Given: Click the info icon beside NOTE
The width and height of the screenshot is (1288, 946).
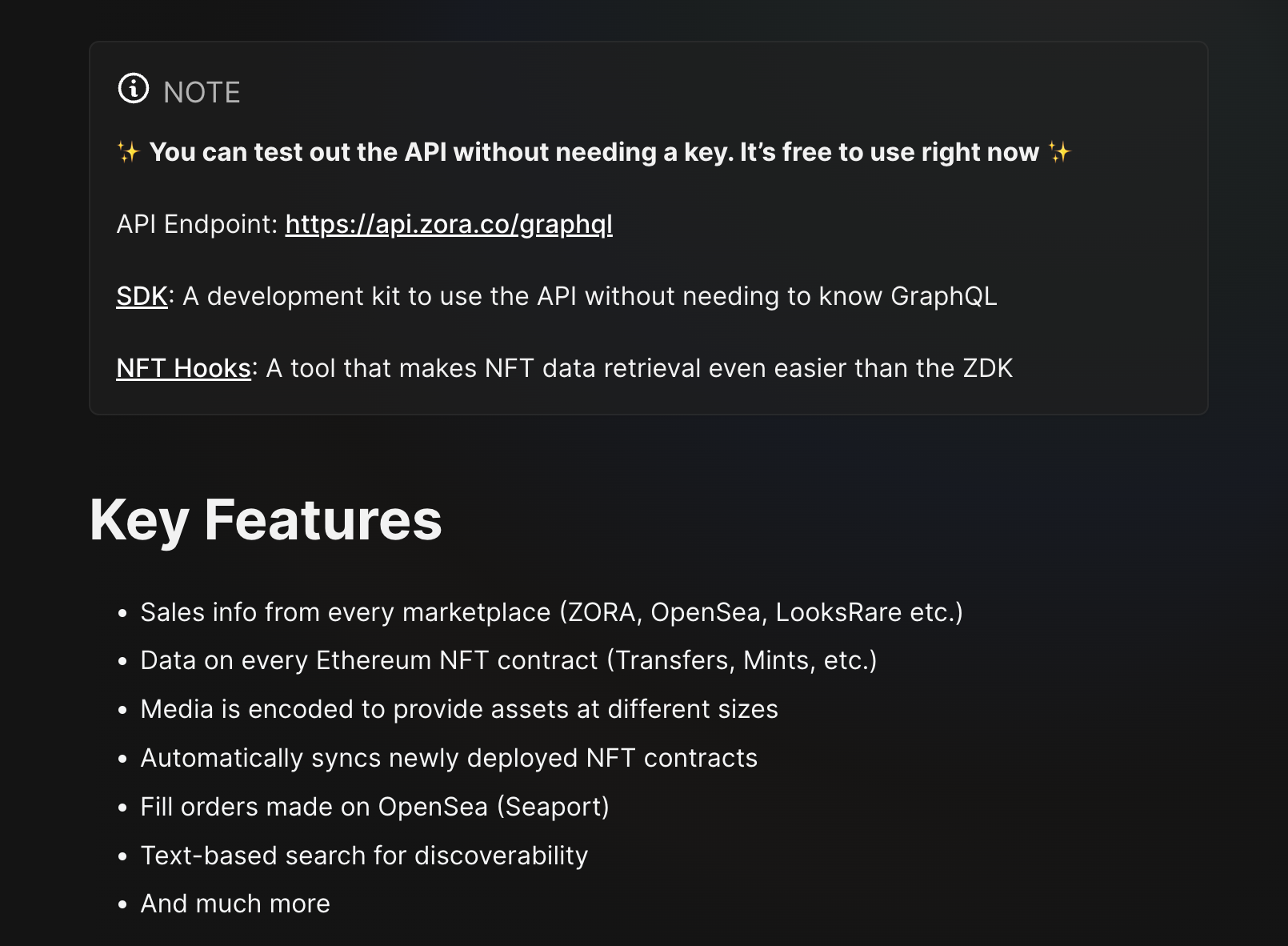Looking at the screenshot, I should point(134,88).
